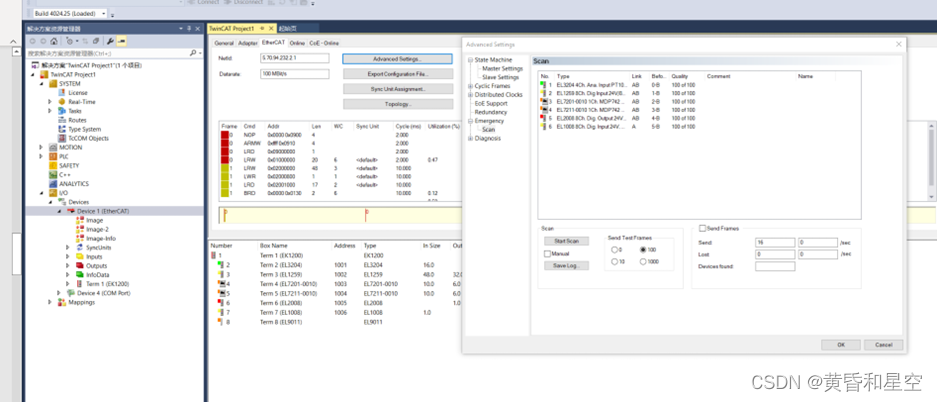Image resolution: width=937 pixels, height=402 pixels.
Task: Click the SAFETY node icon
Action: [54, 165]
